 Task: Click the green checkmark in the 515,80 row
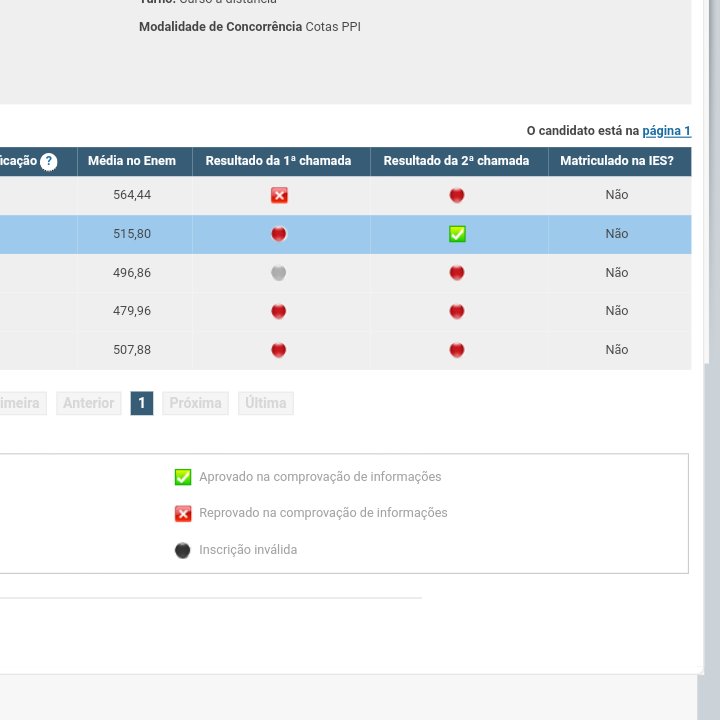[457, 234]
